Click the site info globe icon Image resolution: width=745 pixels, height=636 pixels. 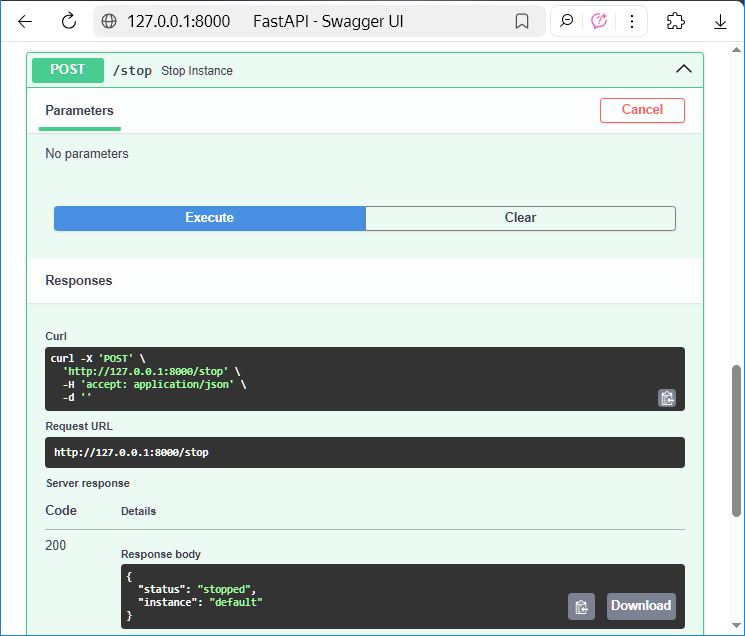click(x=109, y=21)
